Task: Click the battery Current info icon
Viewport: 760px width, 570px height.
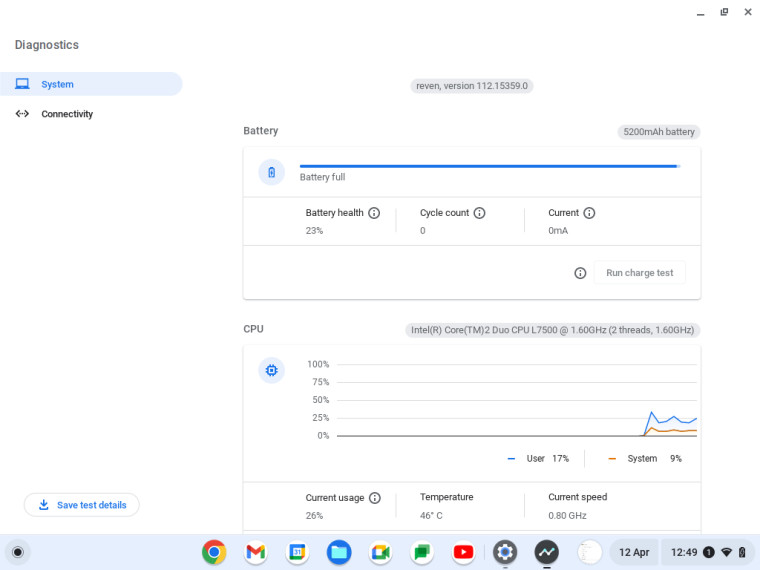Action: click(589, 213)
